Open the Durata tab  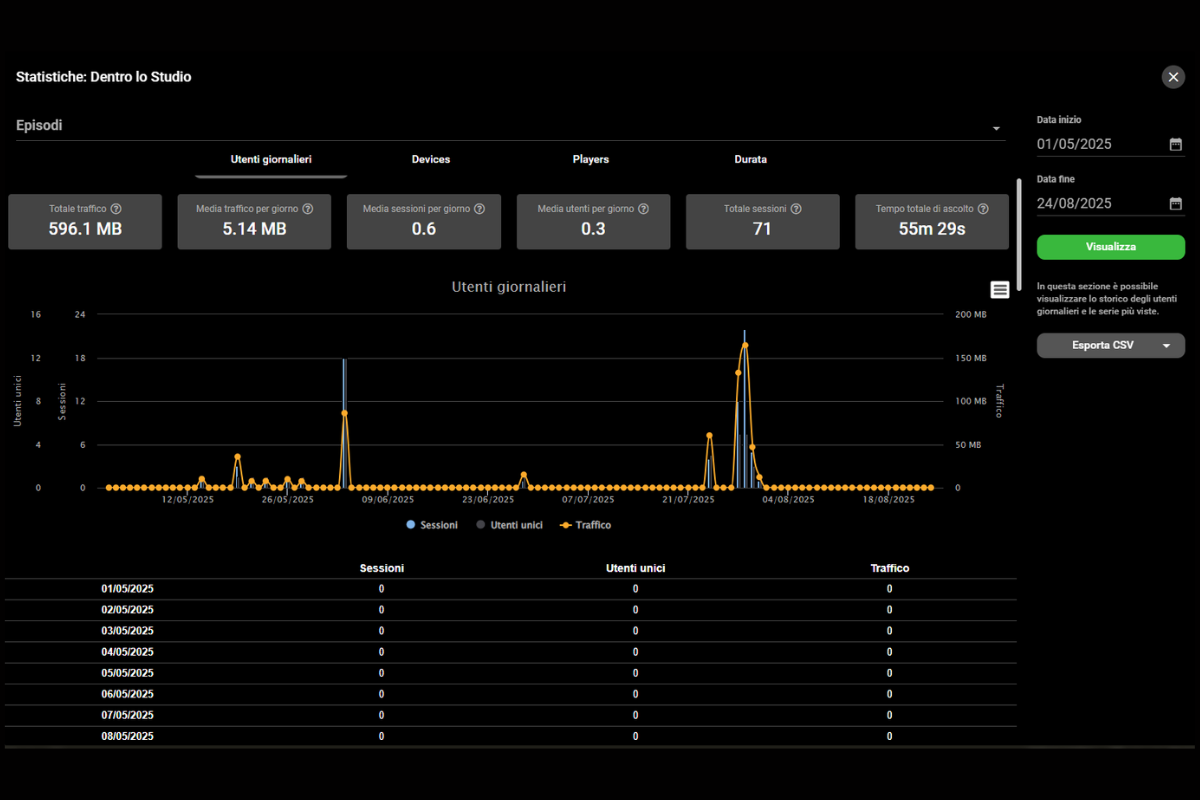coord(750,160)
